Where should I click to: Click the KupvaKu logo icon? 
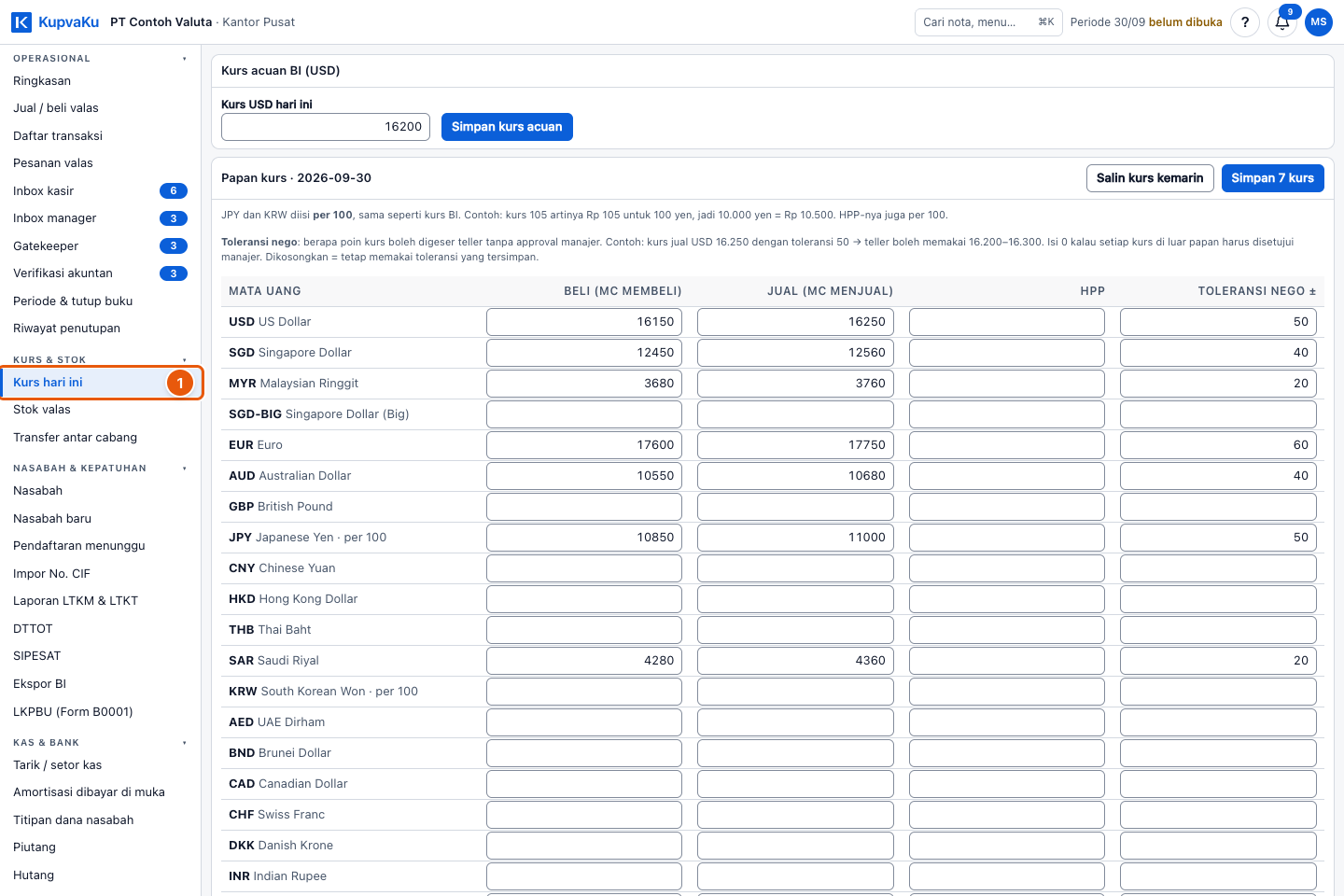pos(21,22)
